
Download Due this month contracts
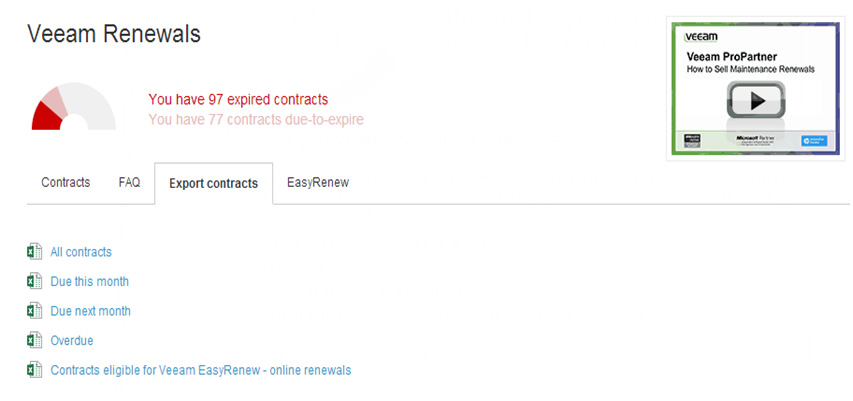pos(89,281)
